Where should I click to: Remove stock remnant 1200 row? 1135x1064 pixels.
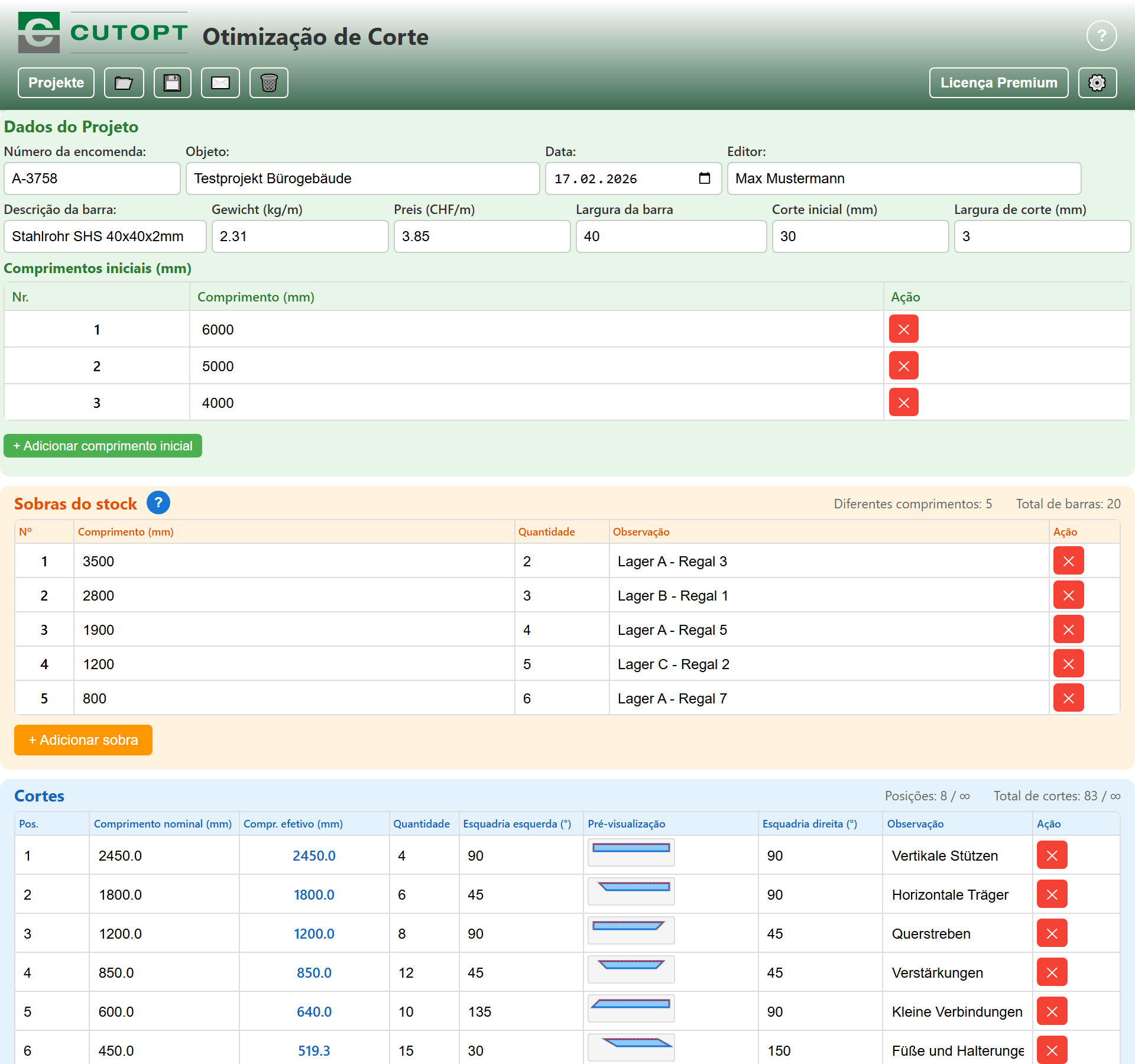pyautogui.click(x=1068, y=664)
